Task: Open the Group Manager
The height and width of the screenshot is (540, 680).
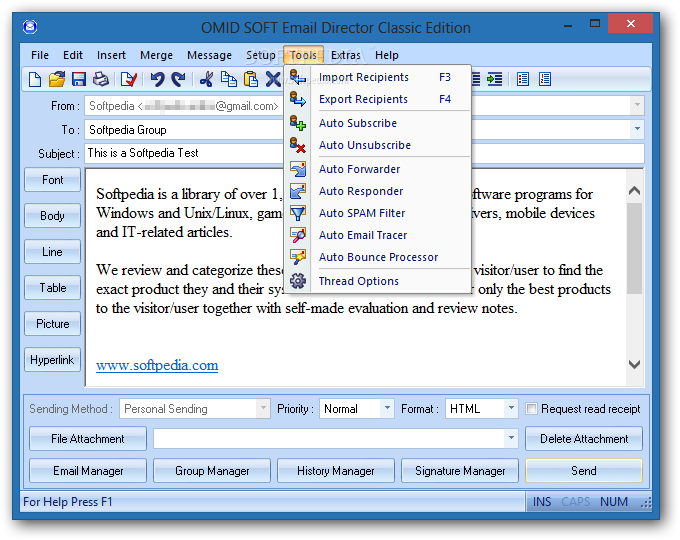Action: click(x=212, y=471)
